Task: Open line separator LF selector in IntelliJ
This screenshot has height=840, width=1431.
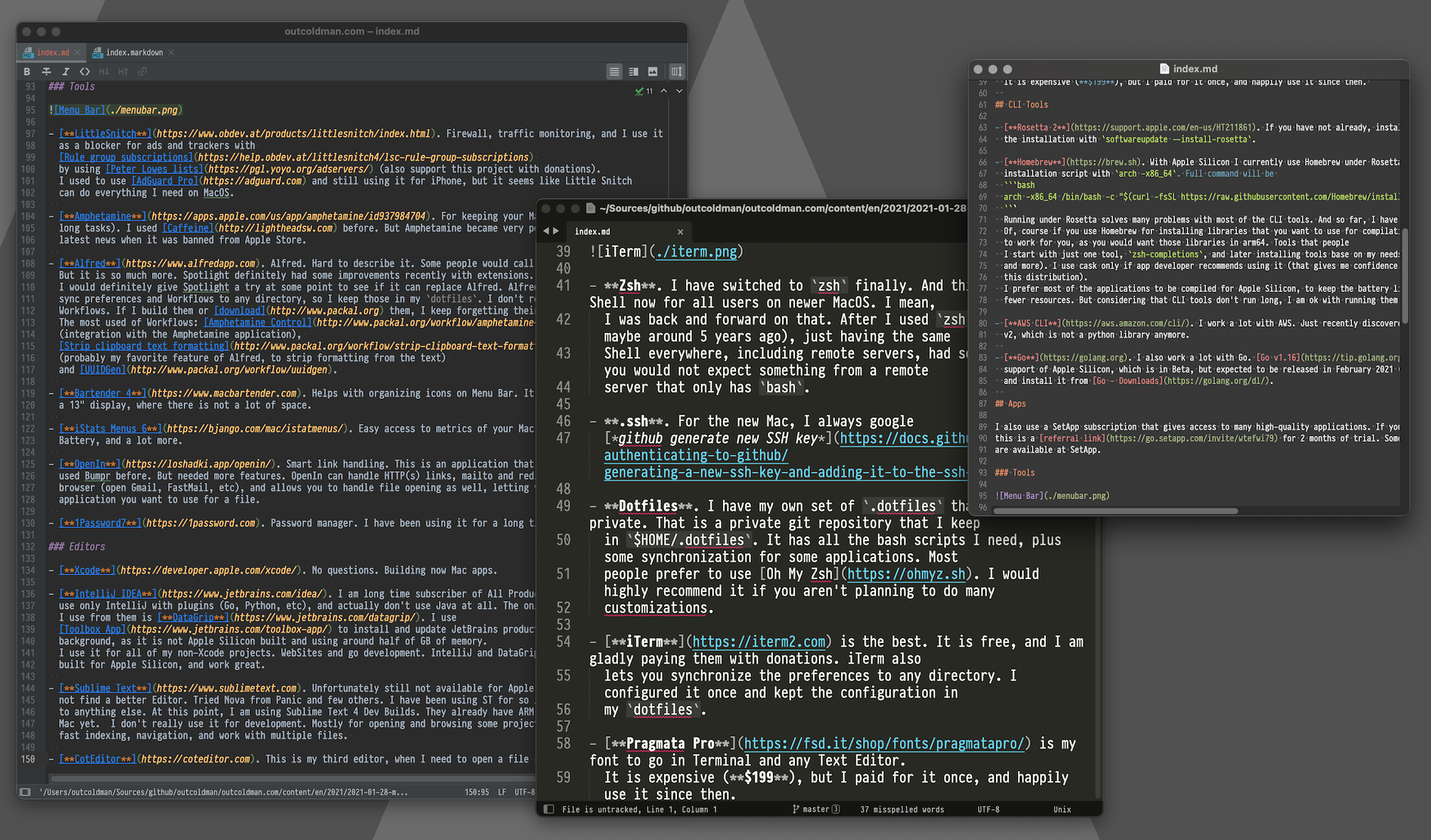Action: (502, 792)
